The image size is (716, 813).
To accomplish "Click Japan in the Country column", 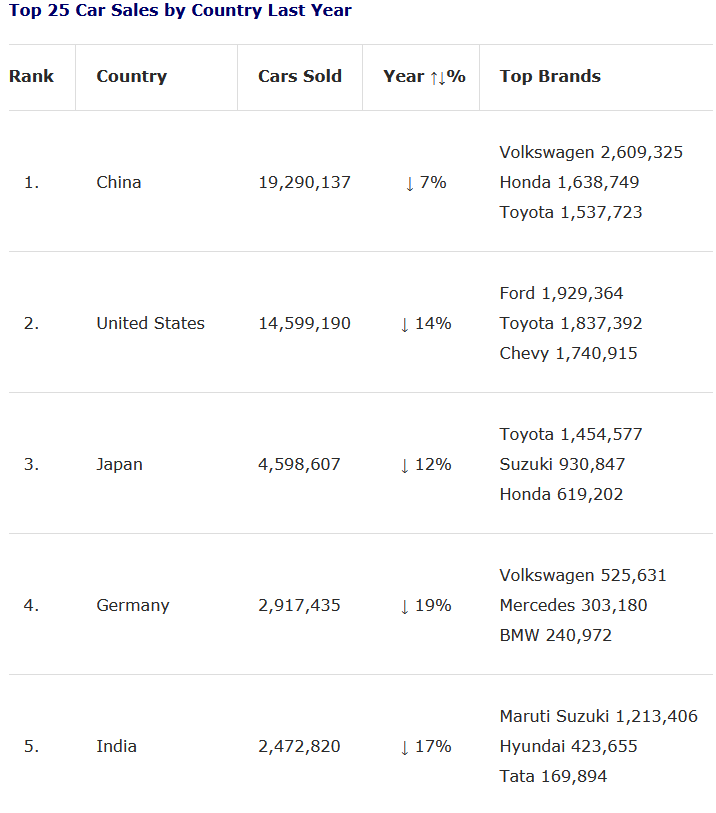I will [119, 464].
